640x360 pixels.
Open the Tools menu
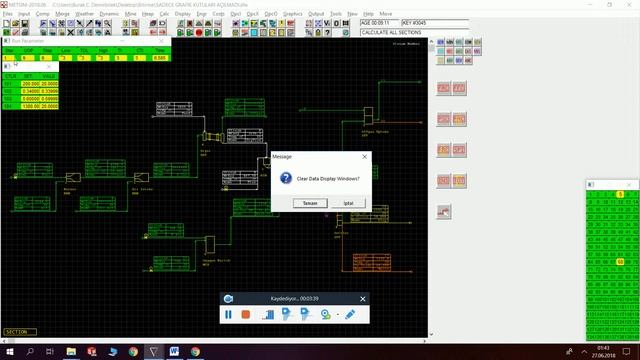coord(336,13)
